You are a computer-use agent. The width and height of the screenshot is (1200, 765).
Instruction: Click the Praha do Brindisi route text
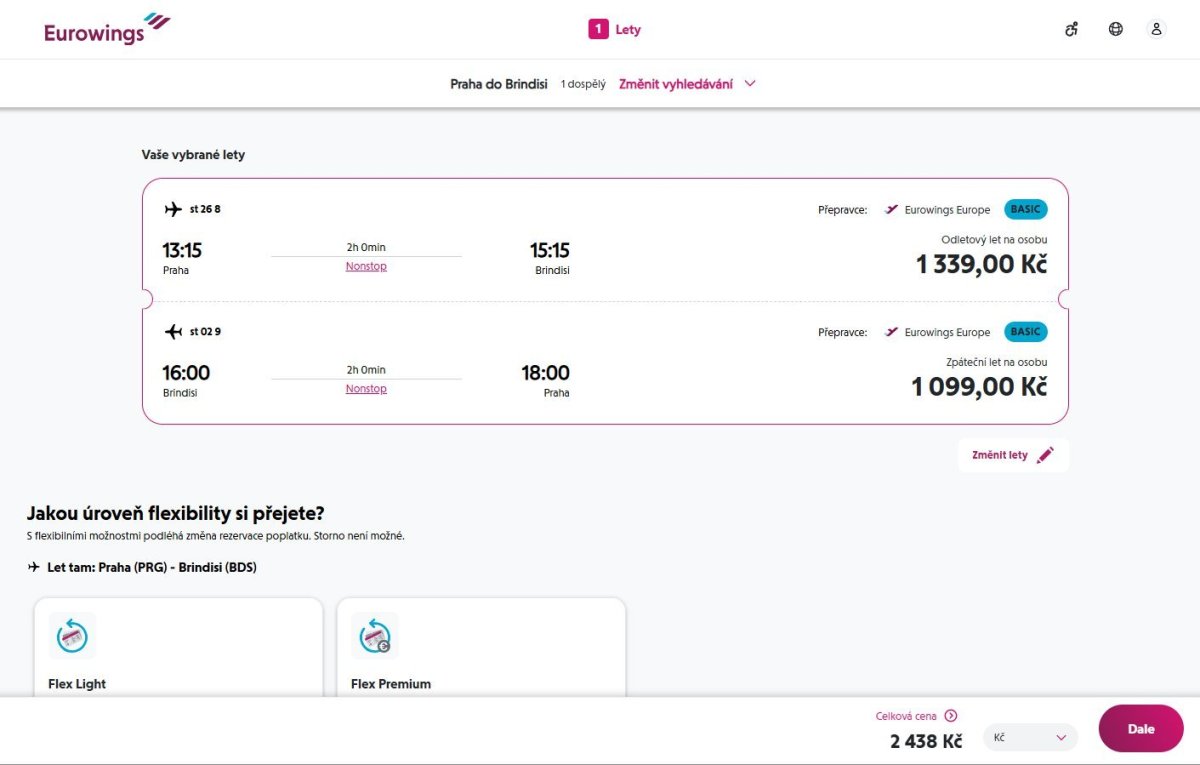[499, 84]
